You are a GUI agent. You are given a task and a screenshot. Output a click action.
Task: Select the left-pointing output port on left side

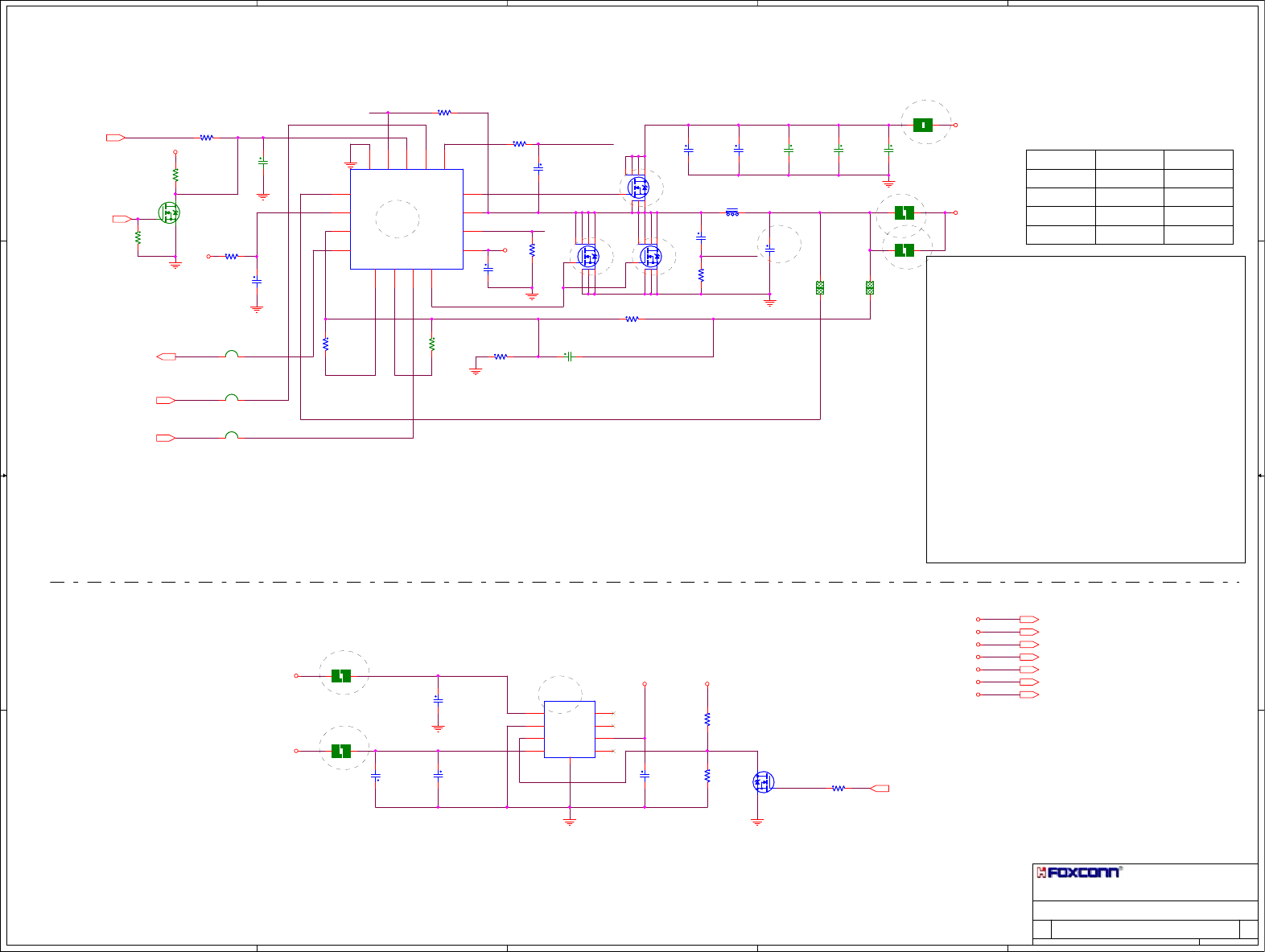pyautogui.click(x=166, y=356)
